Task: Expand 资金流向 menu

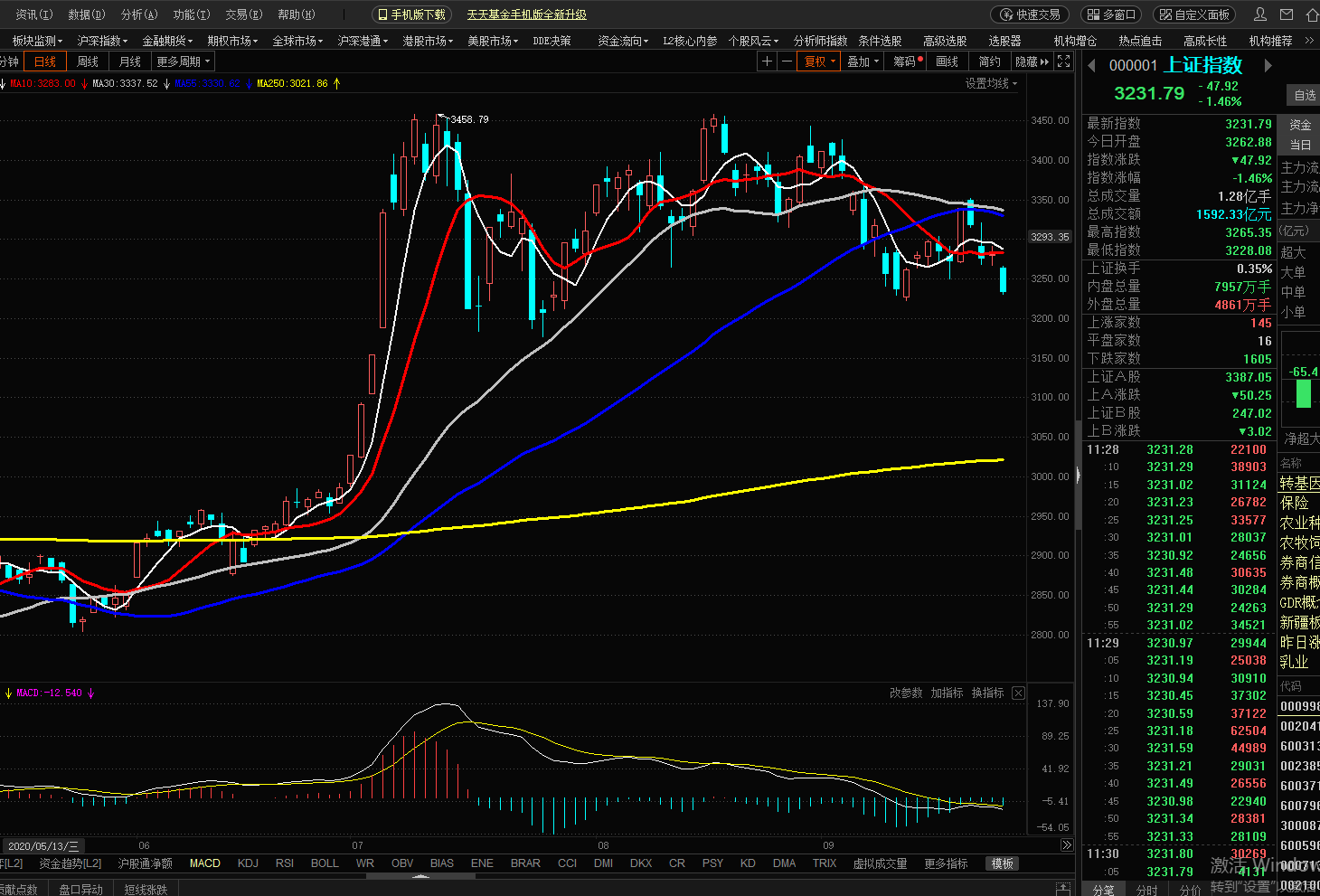Action: [x=623, y=41]
